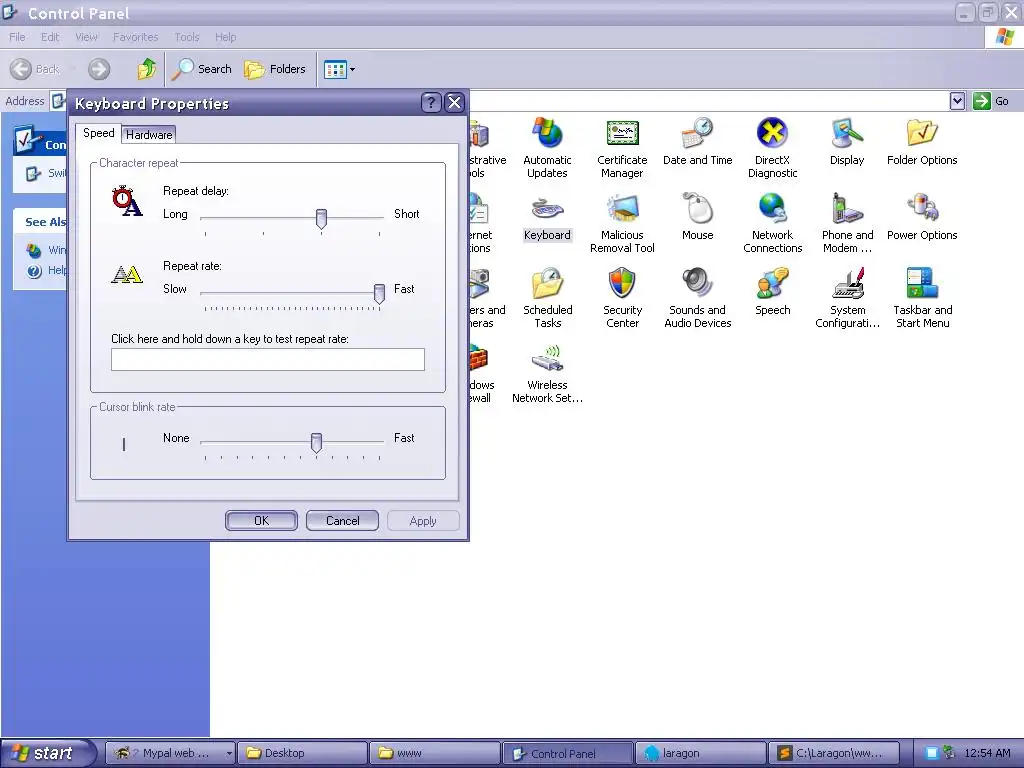Viewport: 1024px width, 768px height.
Task: Close the Keyboard Properties dialog
Action: tap(455, 103)
